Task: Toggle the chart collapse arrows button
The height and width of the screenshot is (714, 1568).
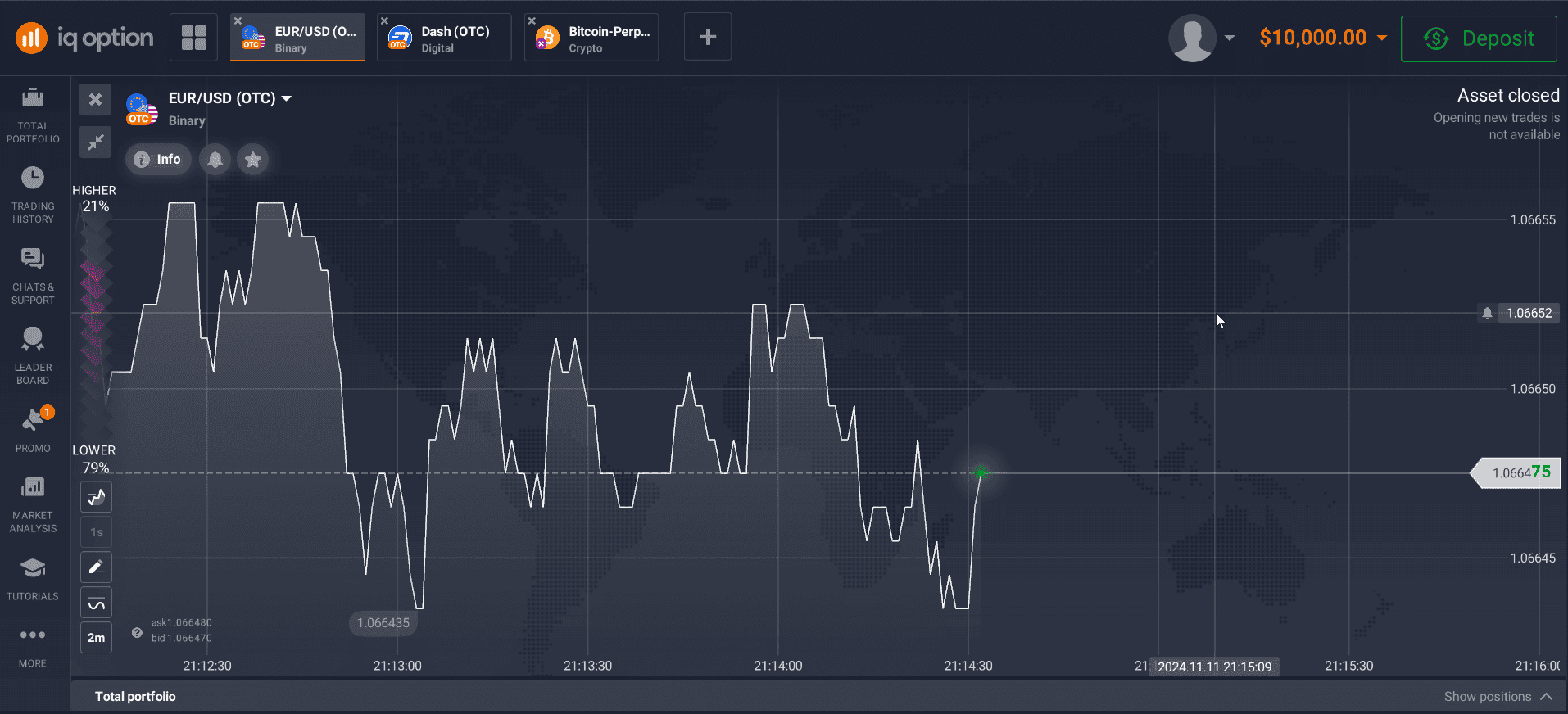Action: tap(96, 142)
